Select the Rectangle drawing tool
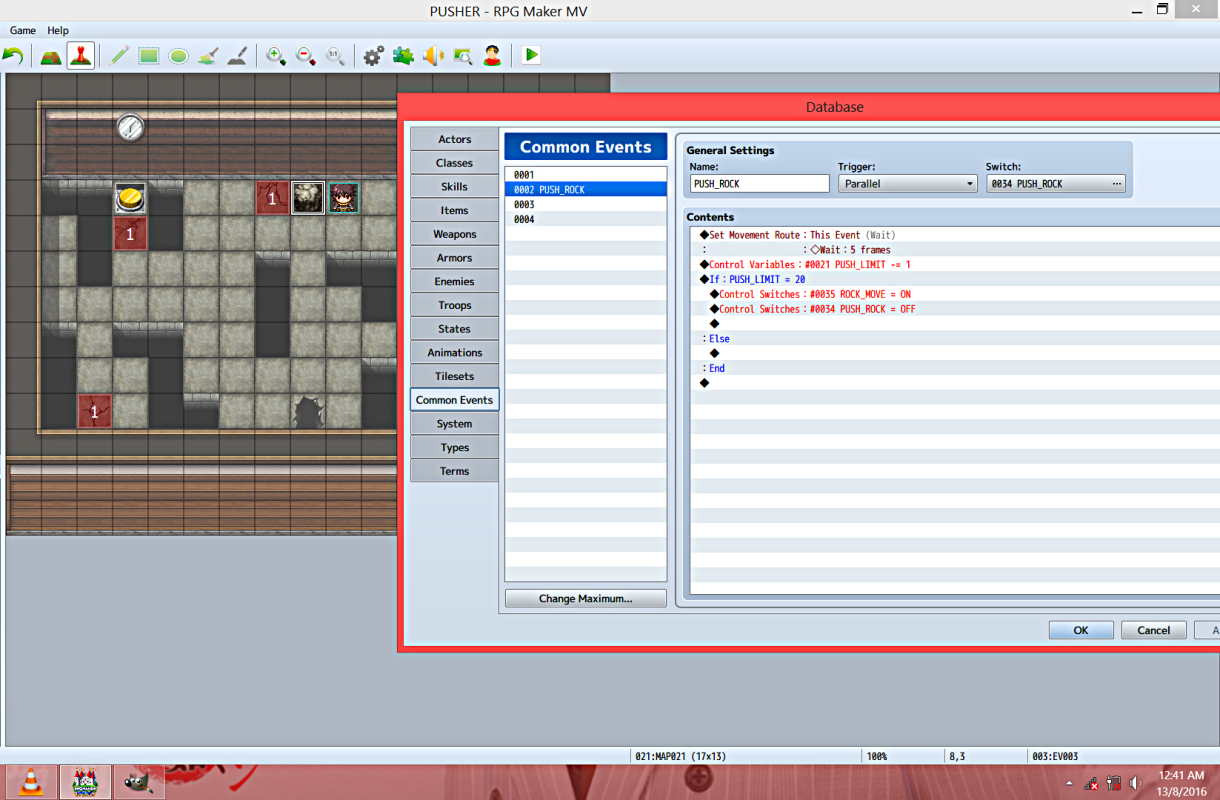The height and width of the screenshot is (800, 1220). (149, 56)
